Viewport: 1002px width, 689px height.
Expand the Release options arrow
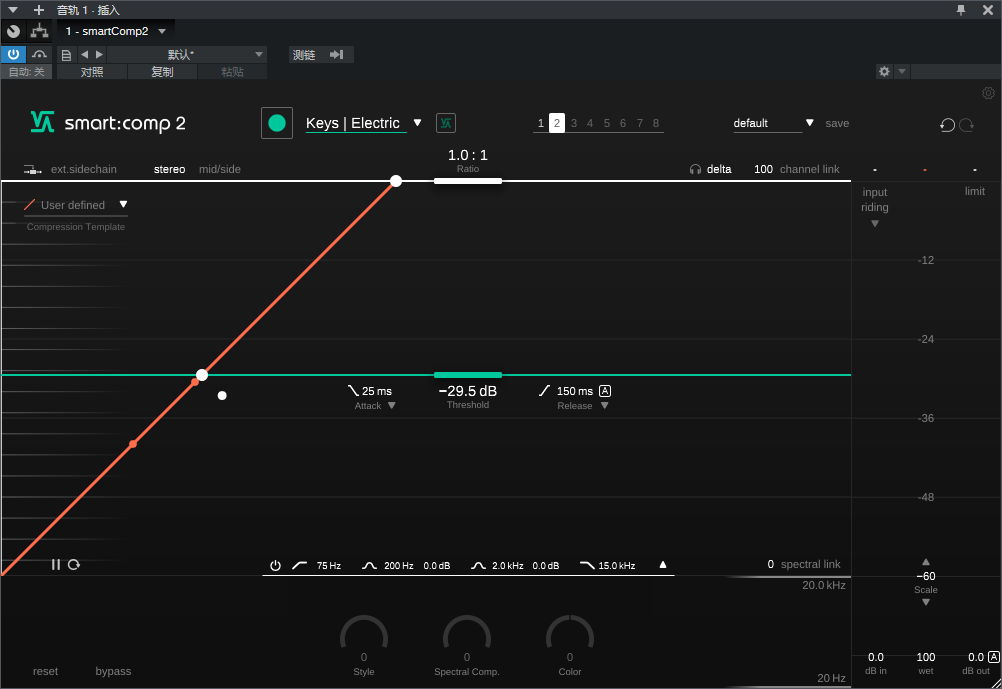(x=605, y=406)
